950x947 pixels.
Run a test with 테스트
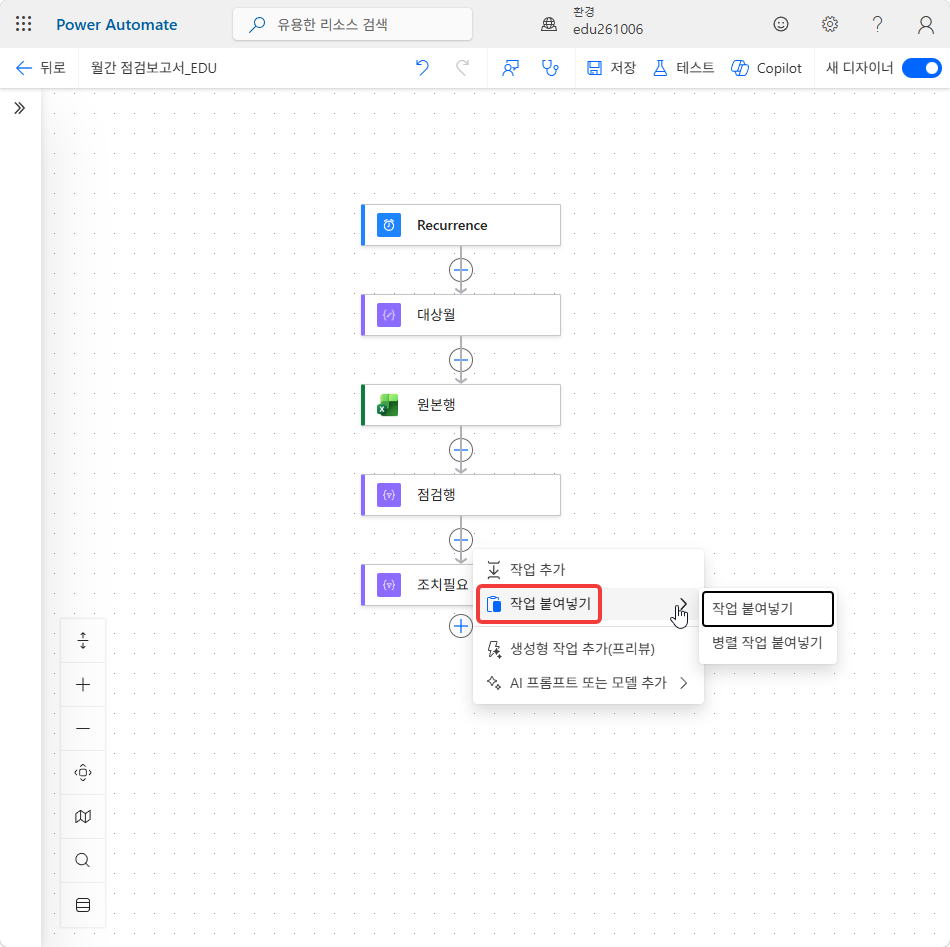[683, 68]
